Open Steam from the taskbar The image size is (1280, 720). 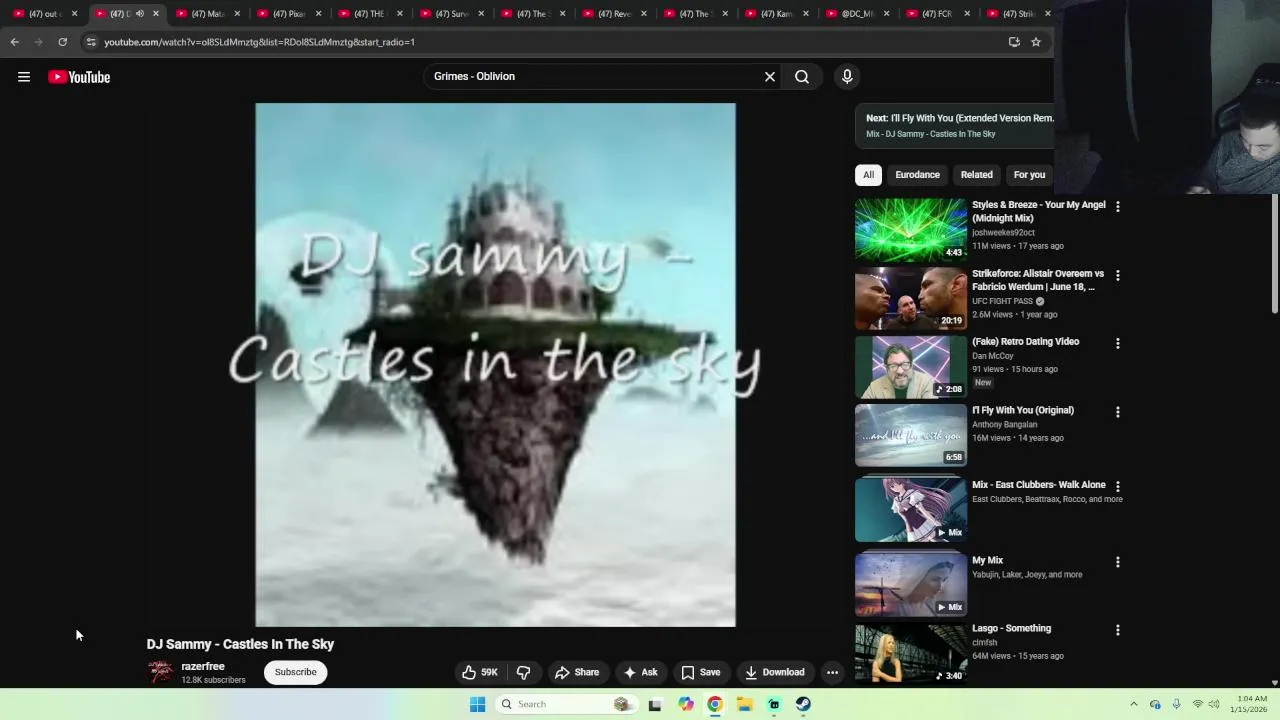coord(803,704)
